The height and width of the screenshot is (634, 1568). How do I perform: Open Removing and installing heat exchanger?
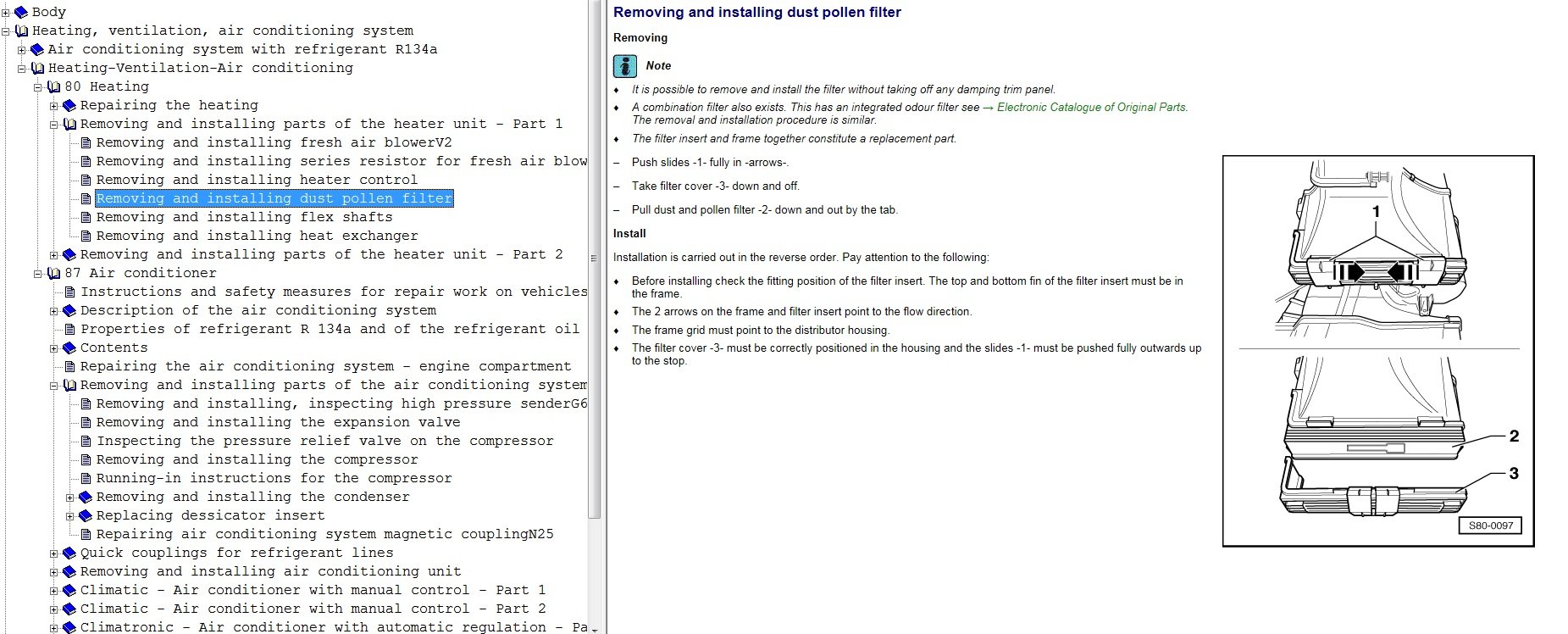tap(258, 236)
